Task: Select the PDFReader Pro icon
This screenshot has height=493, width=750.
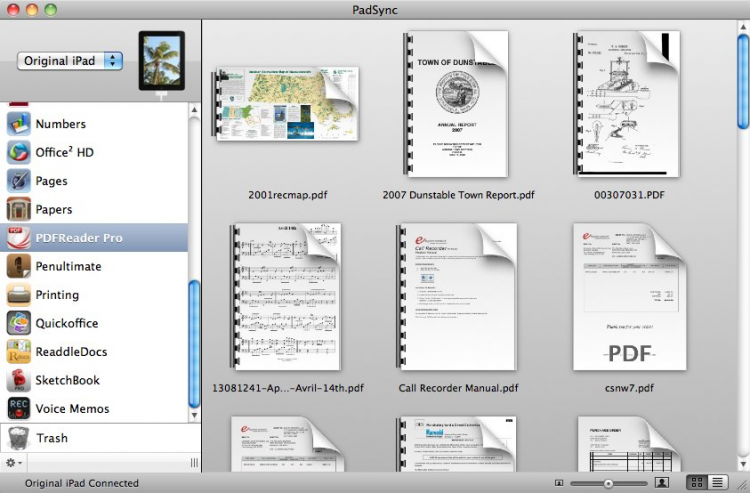Action: tap(19, 238)
